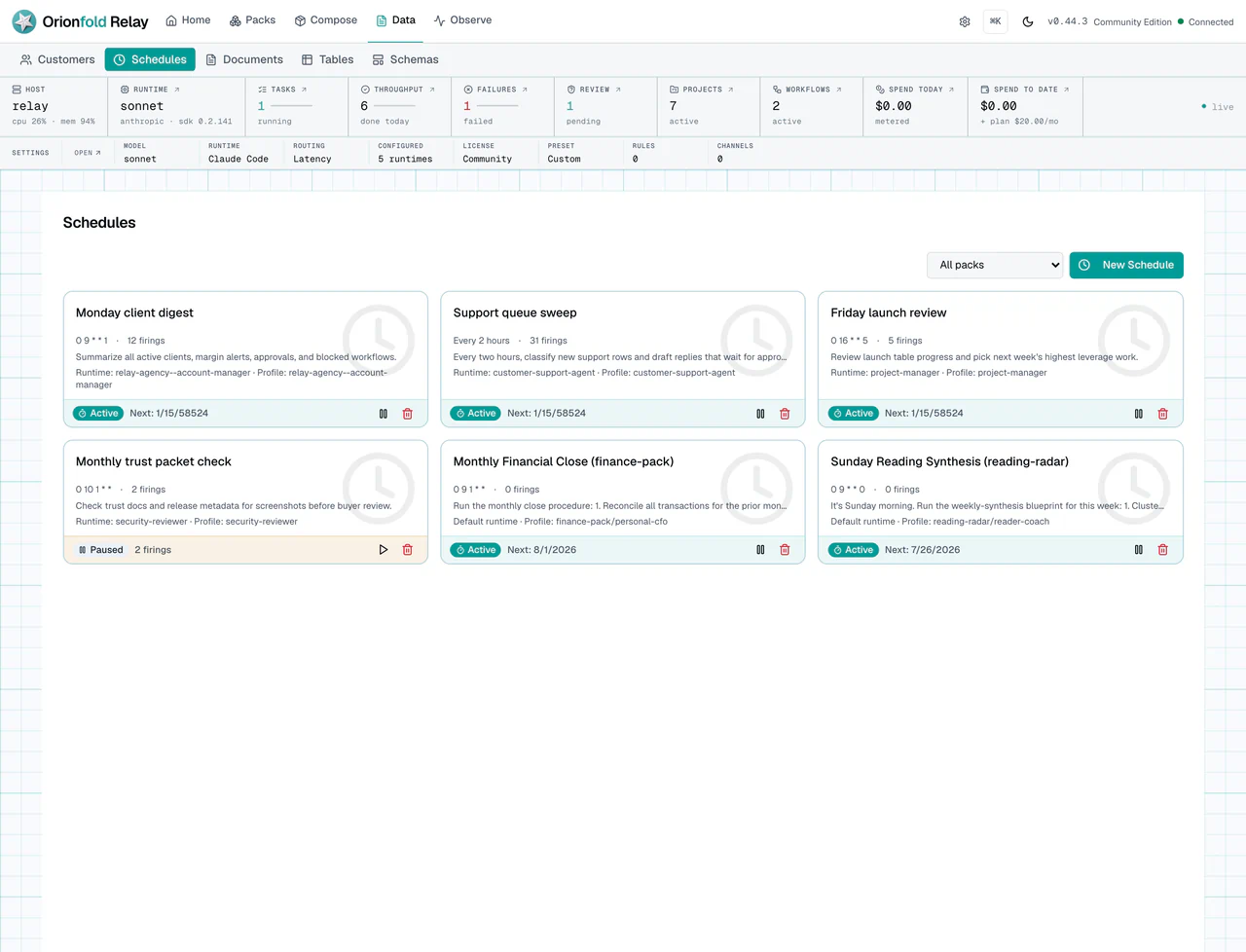Click the Routing Latency value
Image resolution: width=1246 pixels, height=952 pixels.
pos(312,159)
